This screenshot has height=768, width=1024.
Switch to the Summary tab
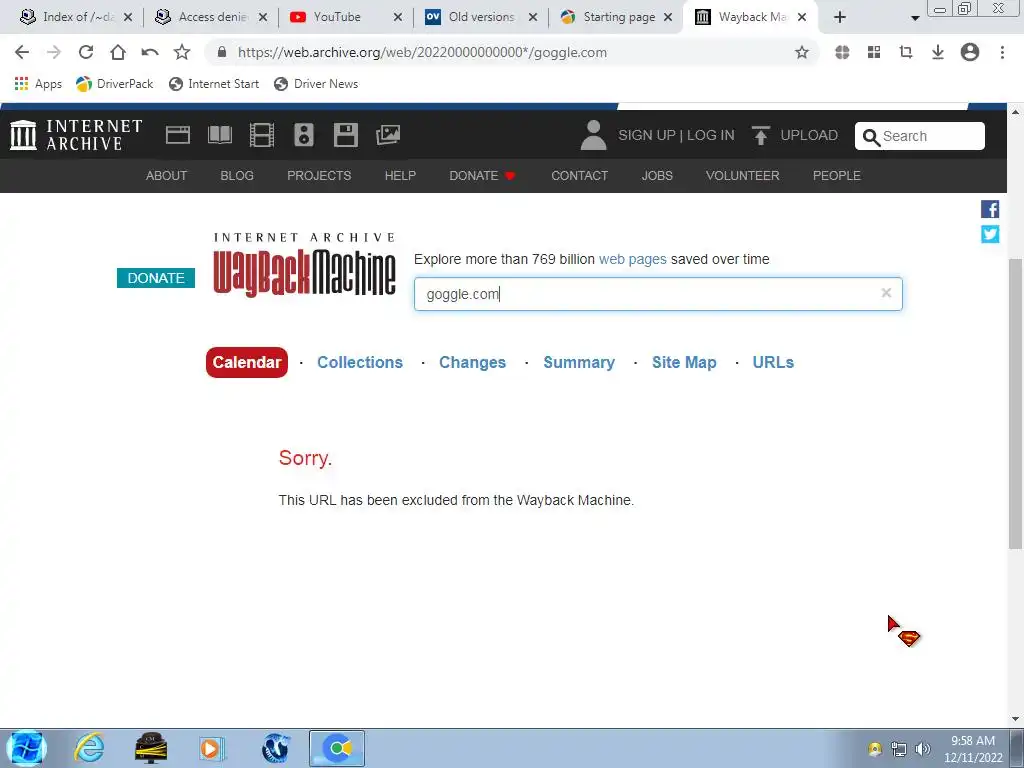pos(579,362)
